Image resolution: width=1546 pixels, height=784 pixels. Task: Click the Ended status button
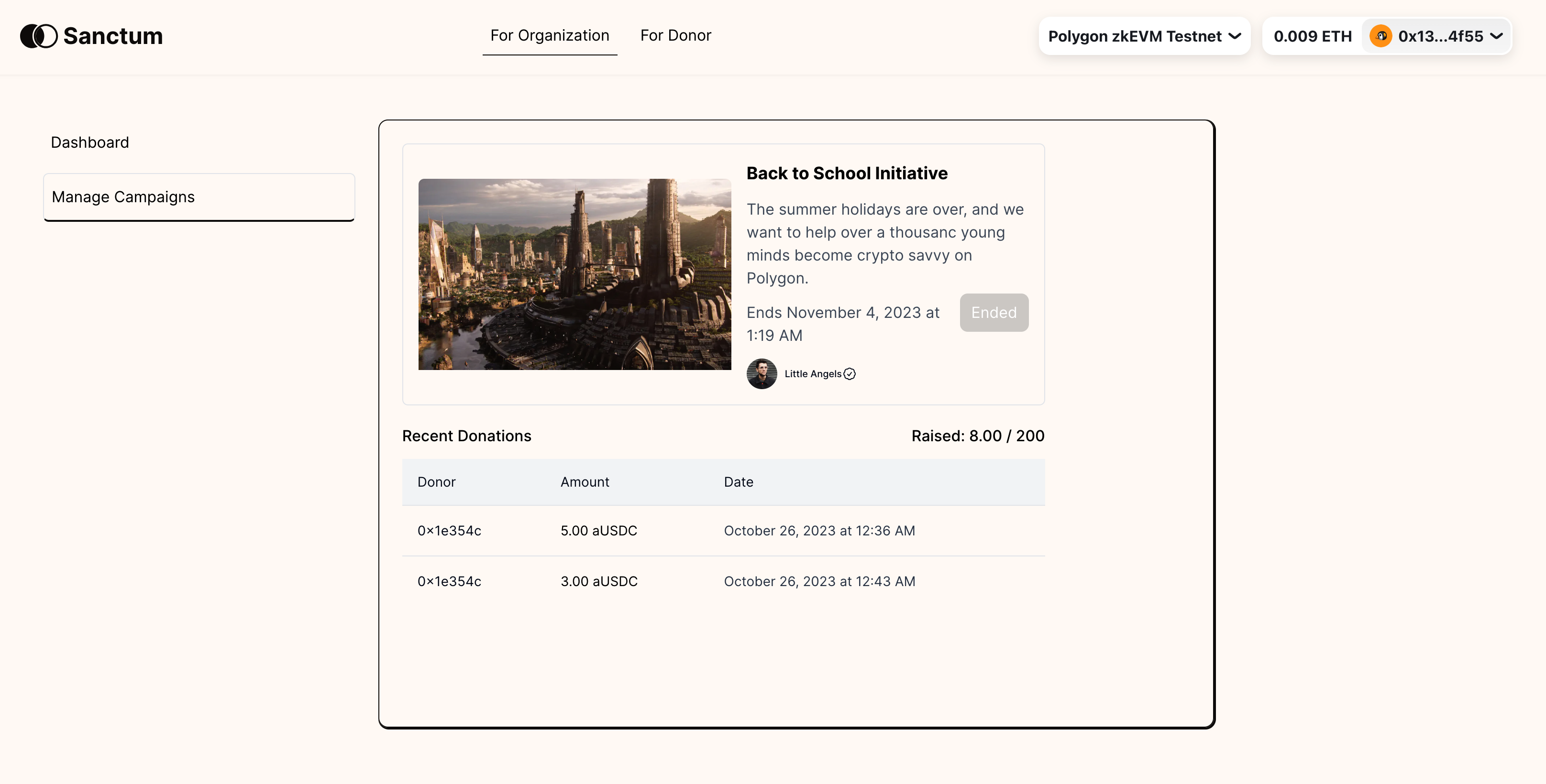994,313
